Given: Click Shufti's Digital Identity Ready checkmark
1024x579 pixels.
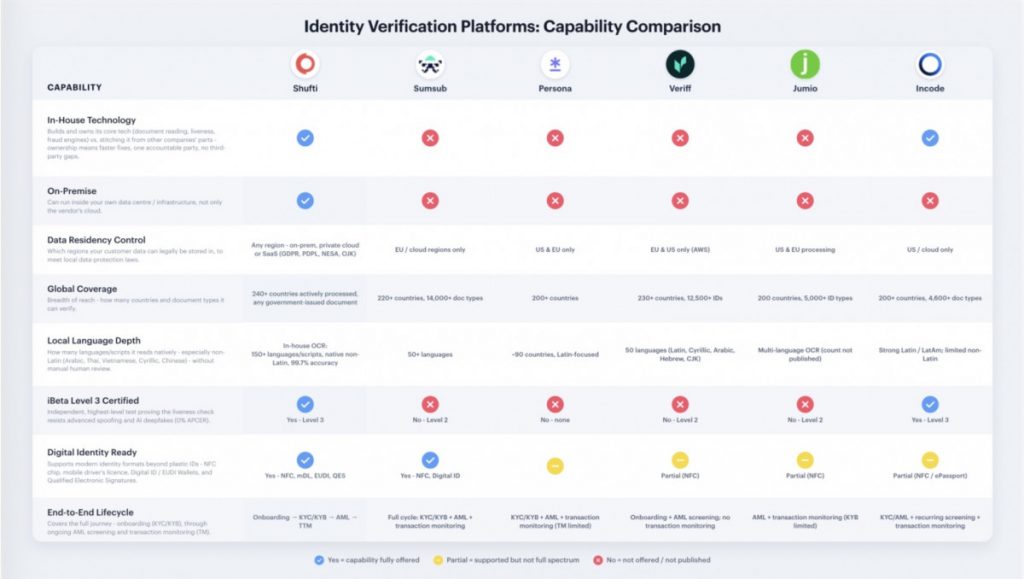Looking at the screenshot, I should point(305,460).
